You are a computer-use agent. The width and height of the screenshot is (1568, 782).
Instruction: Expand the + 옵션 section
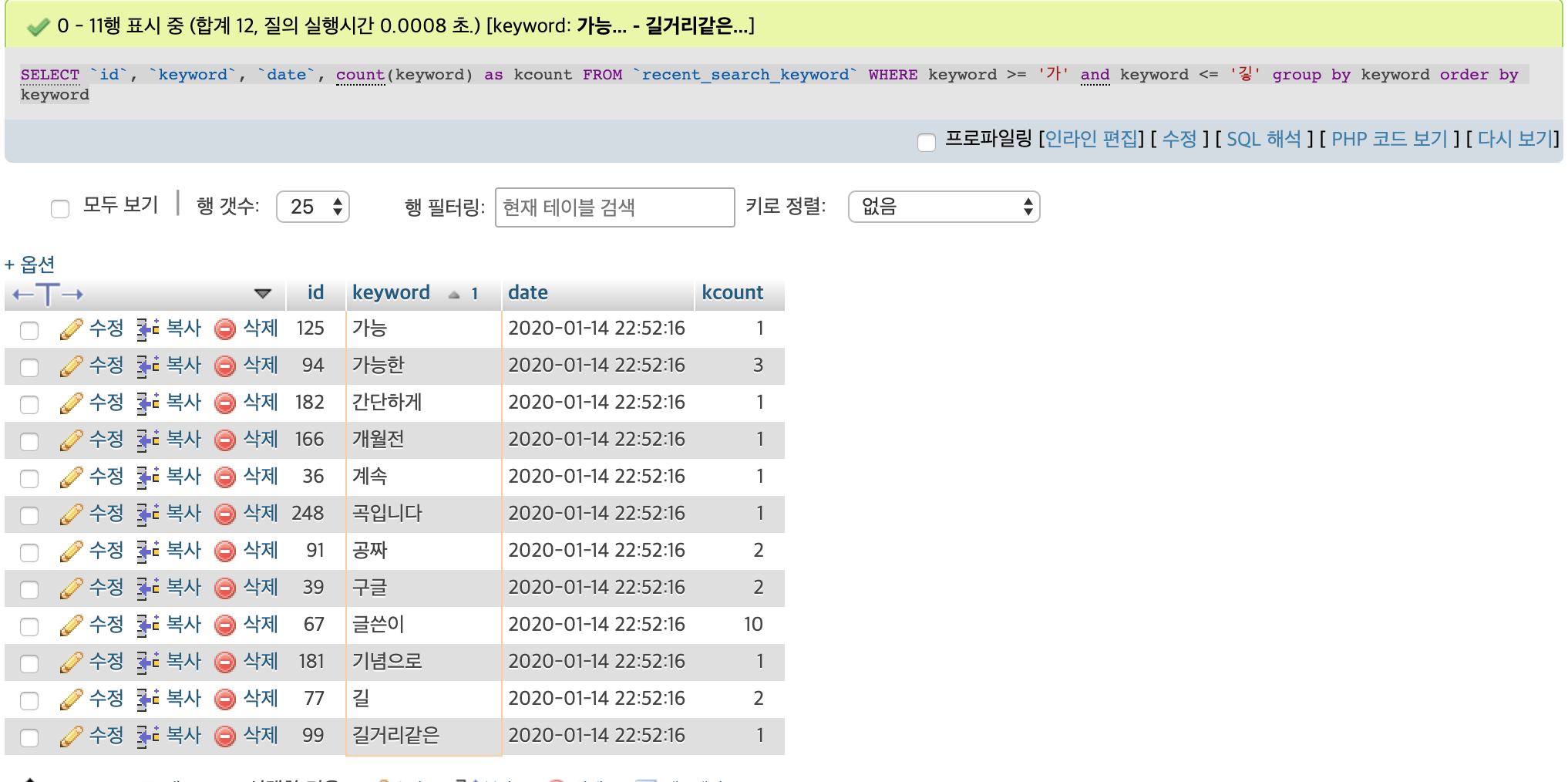coord(30,265)
